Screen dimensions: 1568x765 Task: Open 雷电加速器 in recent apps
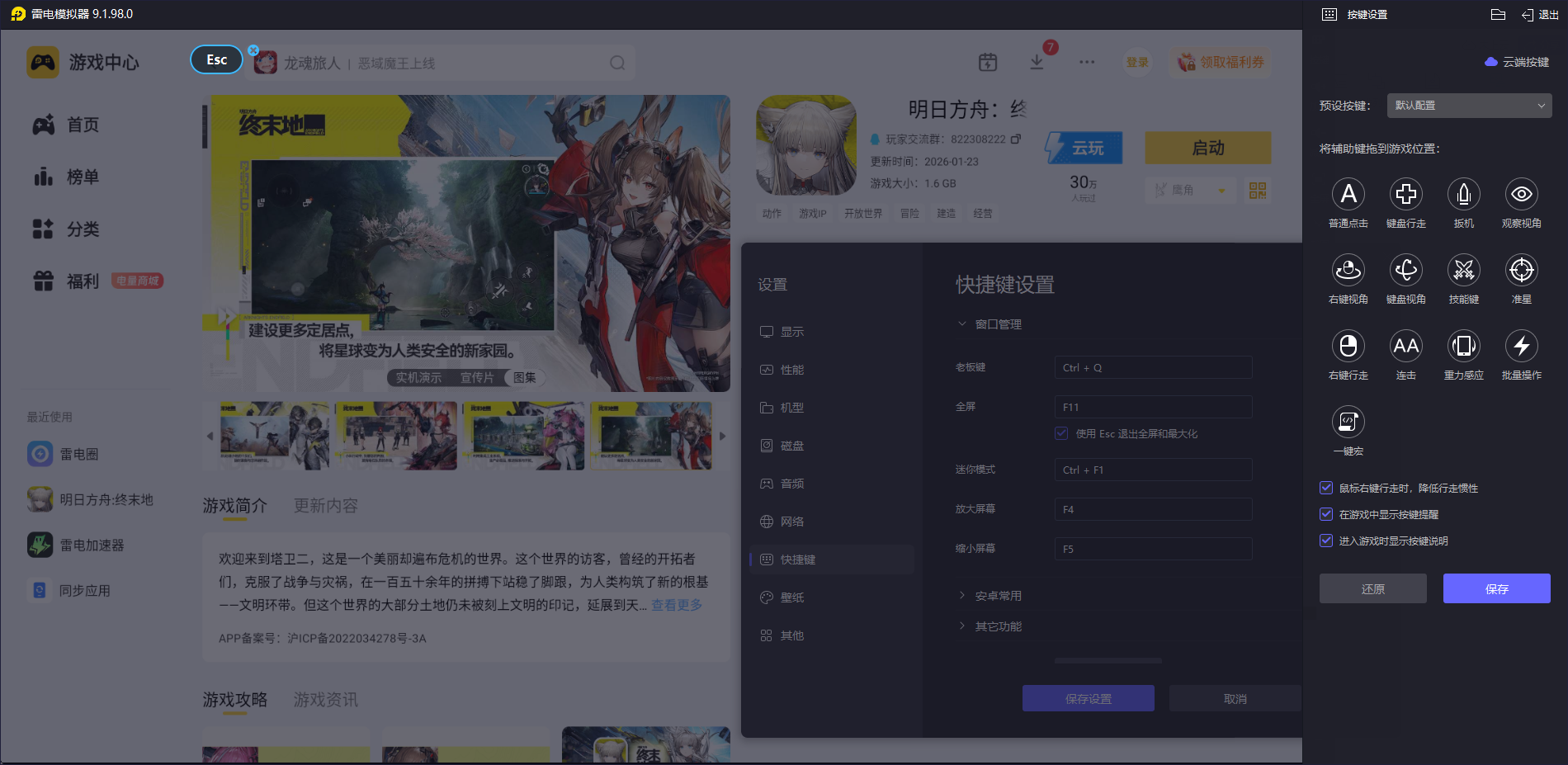[76, 545]
